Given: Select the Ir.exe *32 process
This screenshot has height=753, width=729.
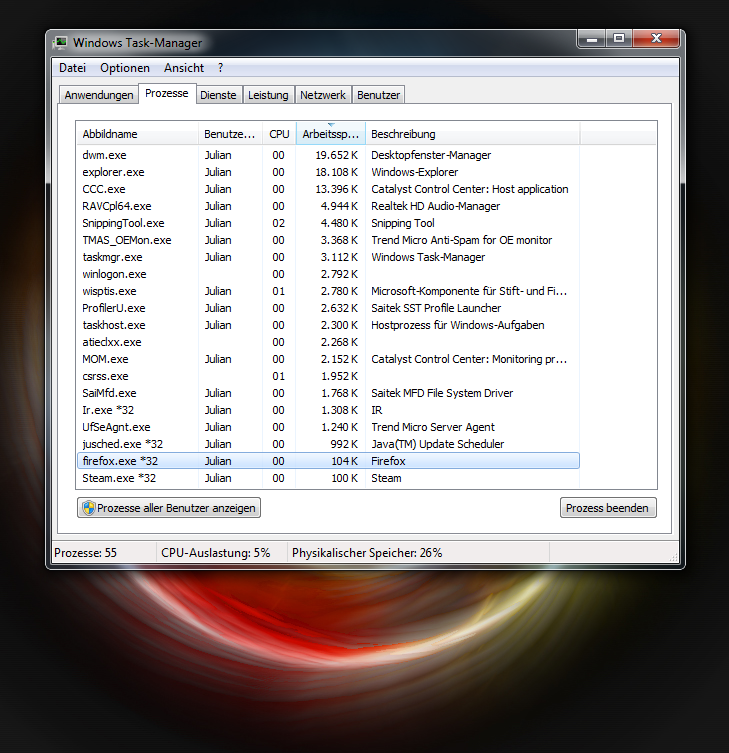Looking at the screenshot, I should (328, 410).
